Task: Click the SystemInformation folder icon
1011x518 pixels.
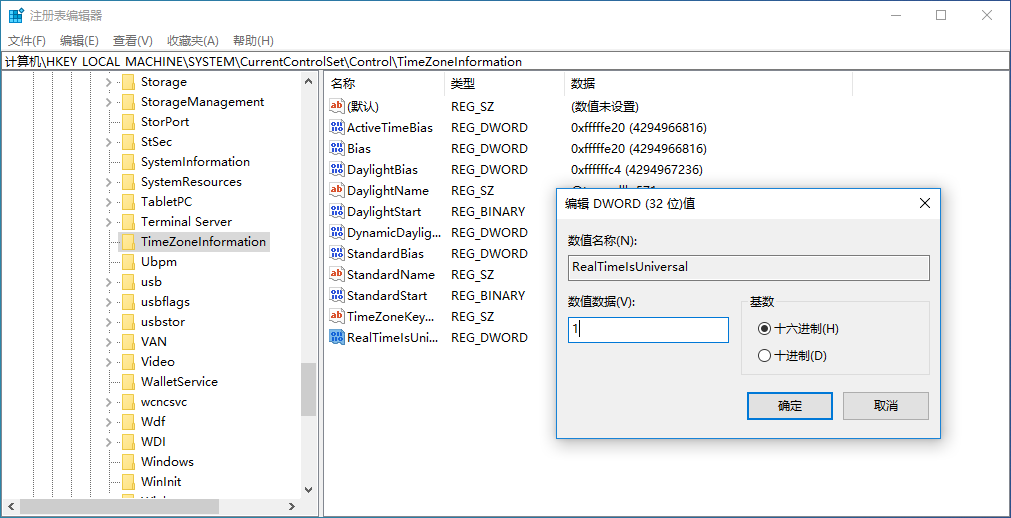Action: [128, 162]
